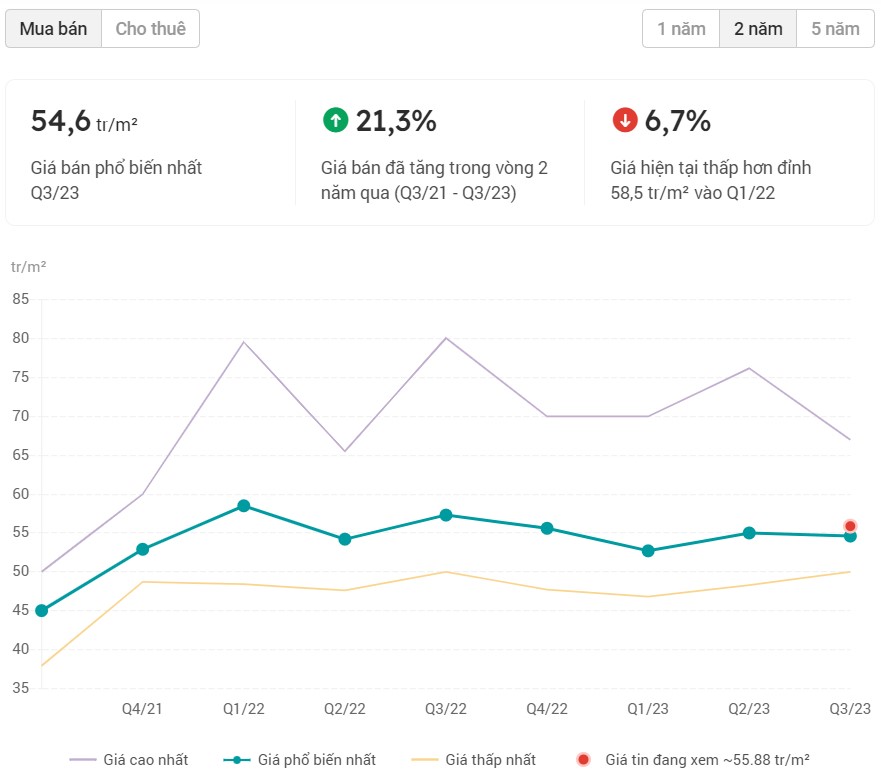Click the Giá tin đang xem legend entry

coord(693,760)
